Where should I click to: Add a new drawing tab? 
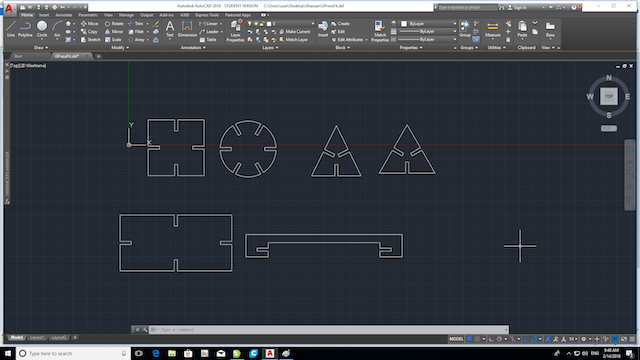pos(98,56)
